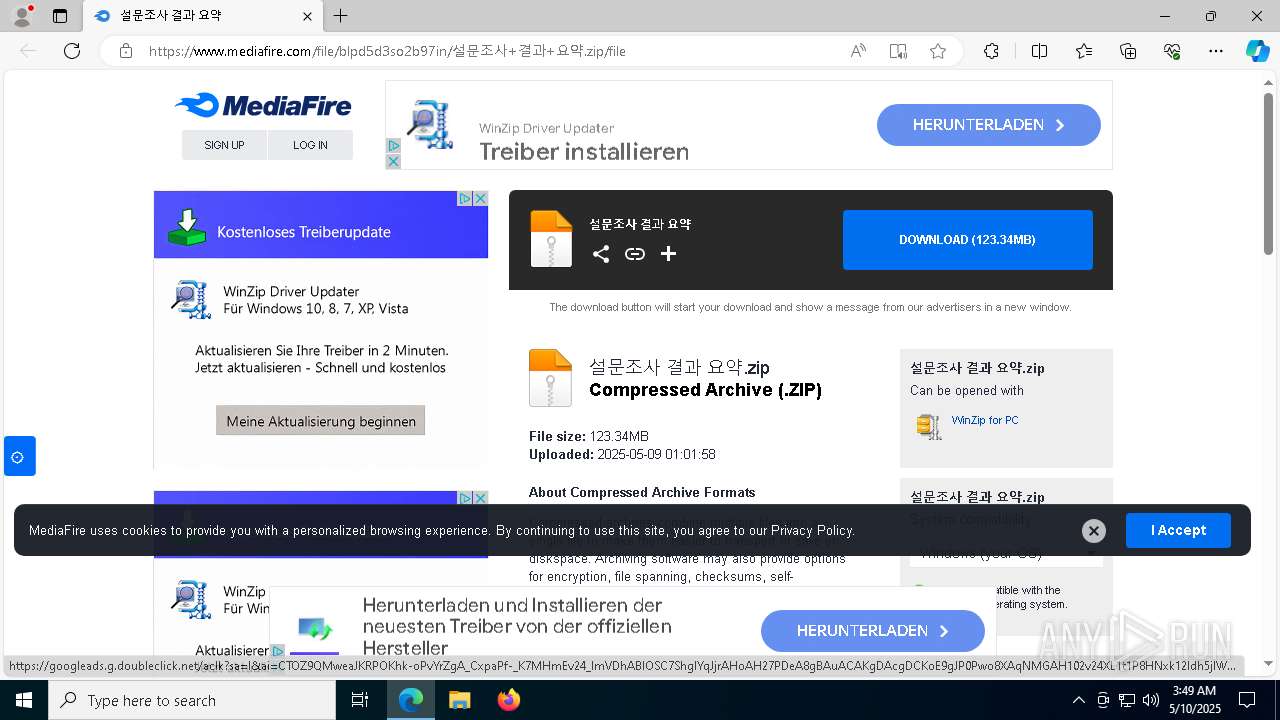Open Immersive reader translate icon

coord(898,51)
